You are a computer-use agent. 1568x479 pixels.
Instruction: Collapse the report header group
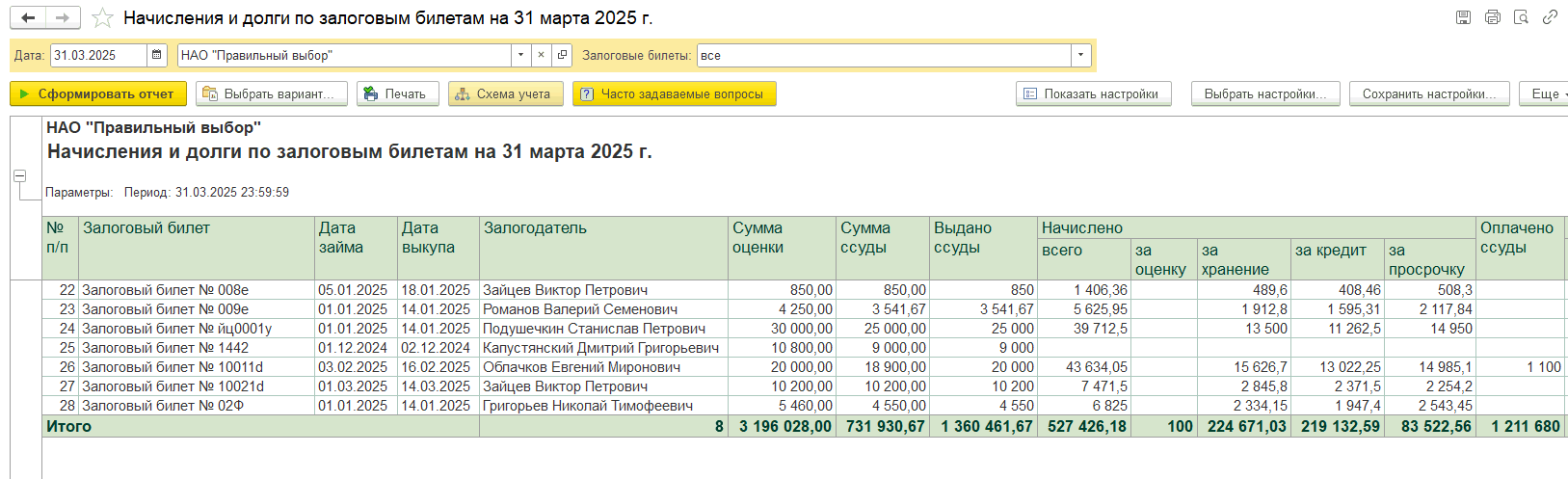click(19, 175)
